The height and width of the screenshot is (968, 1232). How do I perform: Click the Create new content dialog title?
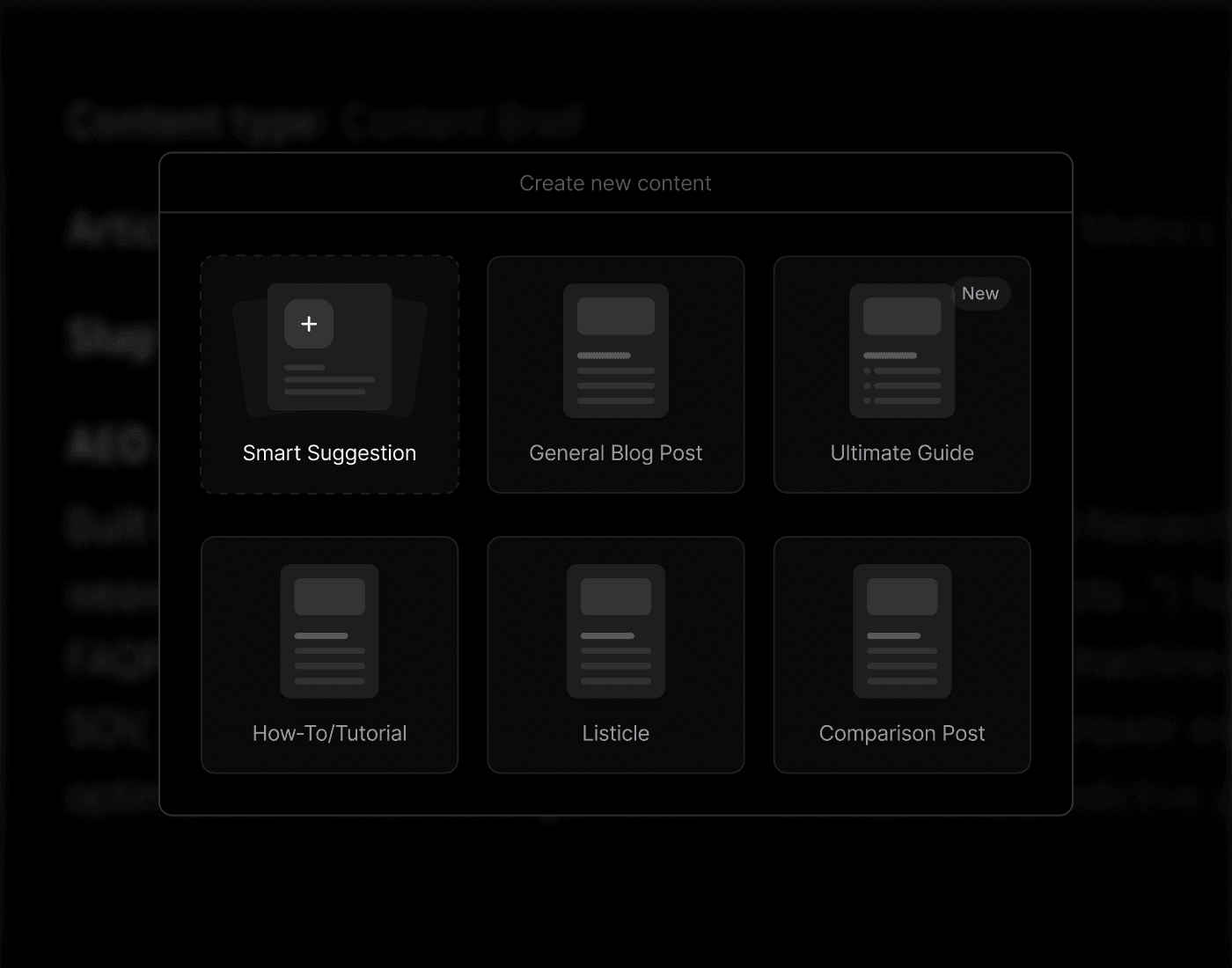(x=615, y=182)
